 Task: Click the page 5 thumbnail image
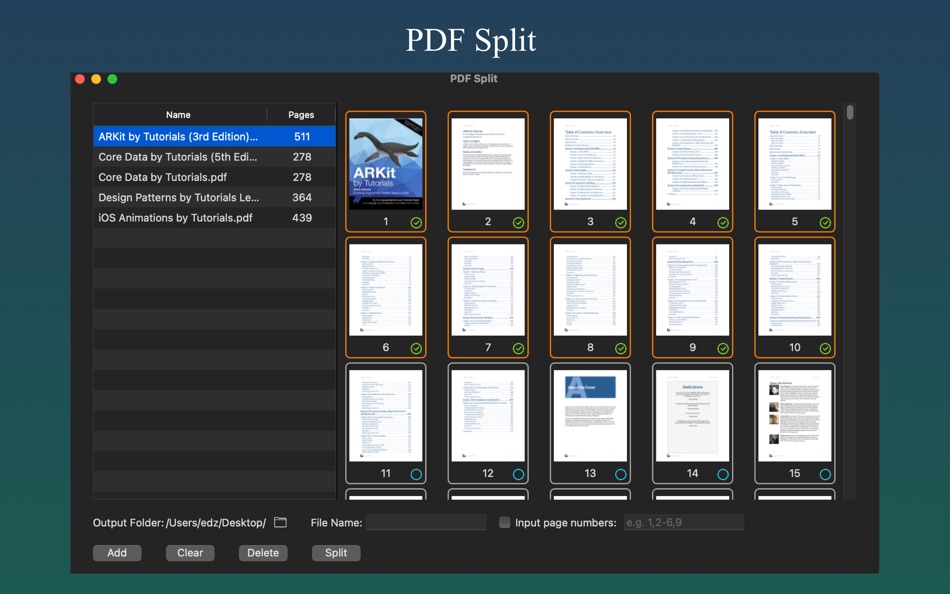pos(795,164)
